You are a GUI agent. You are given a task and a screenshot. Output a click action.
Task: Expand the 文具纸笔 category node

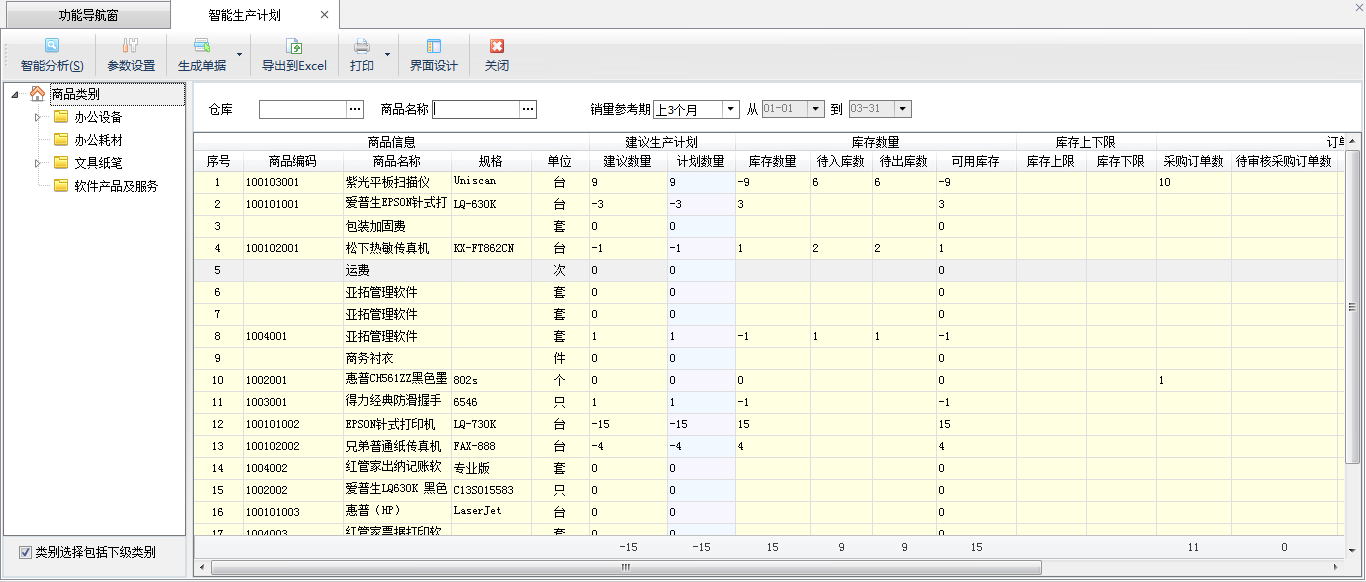point(38,163)
